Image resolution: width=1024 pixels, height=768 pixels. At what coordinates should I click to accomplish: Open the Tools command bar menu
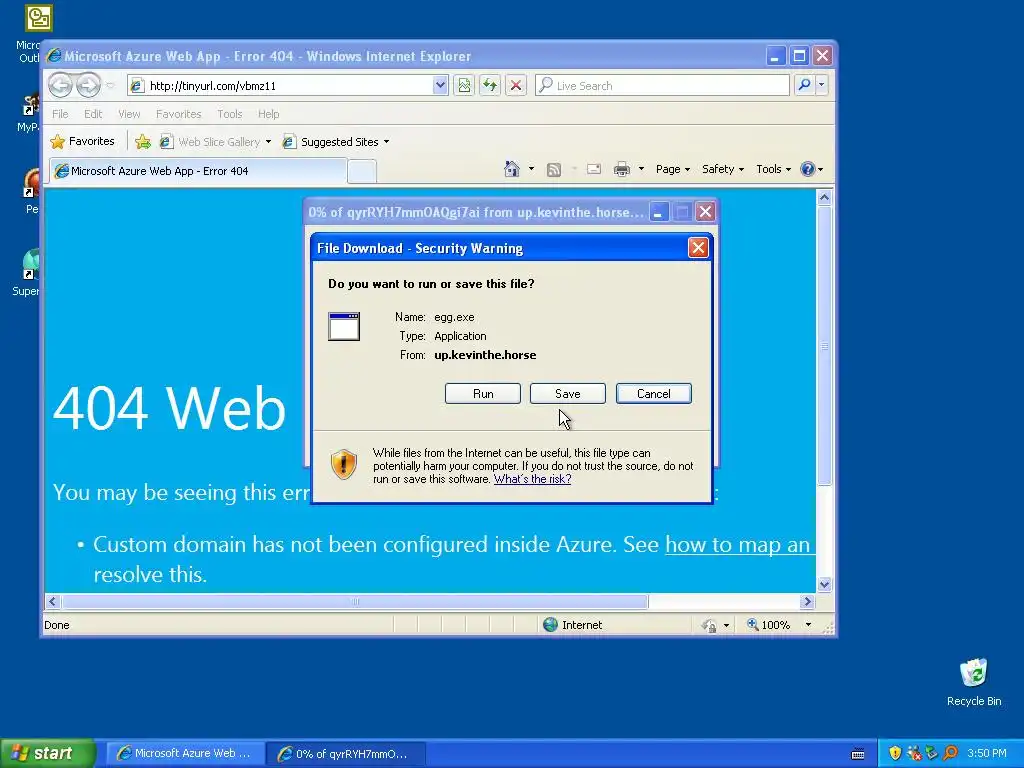point(773,169)
